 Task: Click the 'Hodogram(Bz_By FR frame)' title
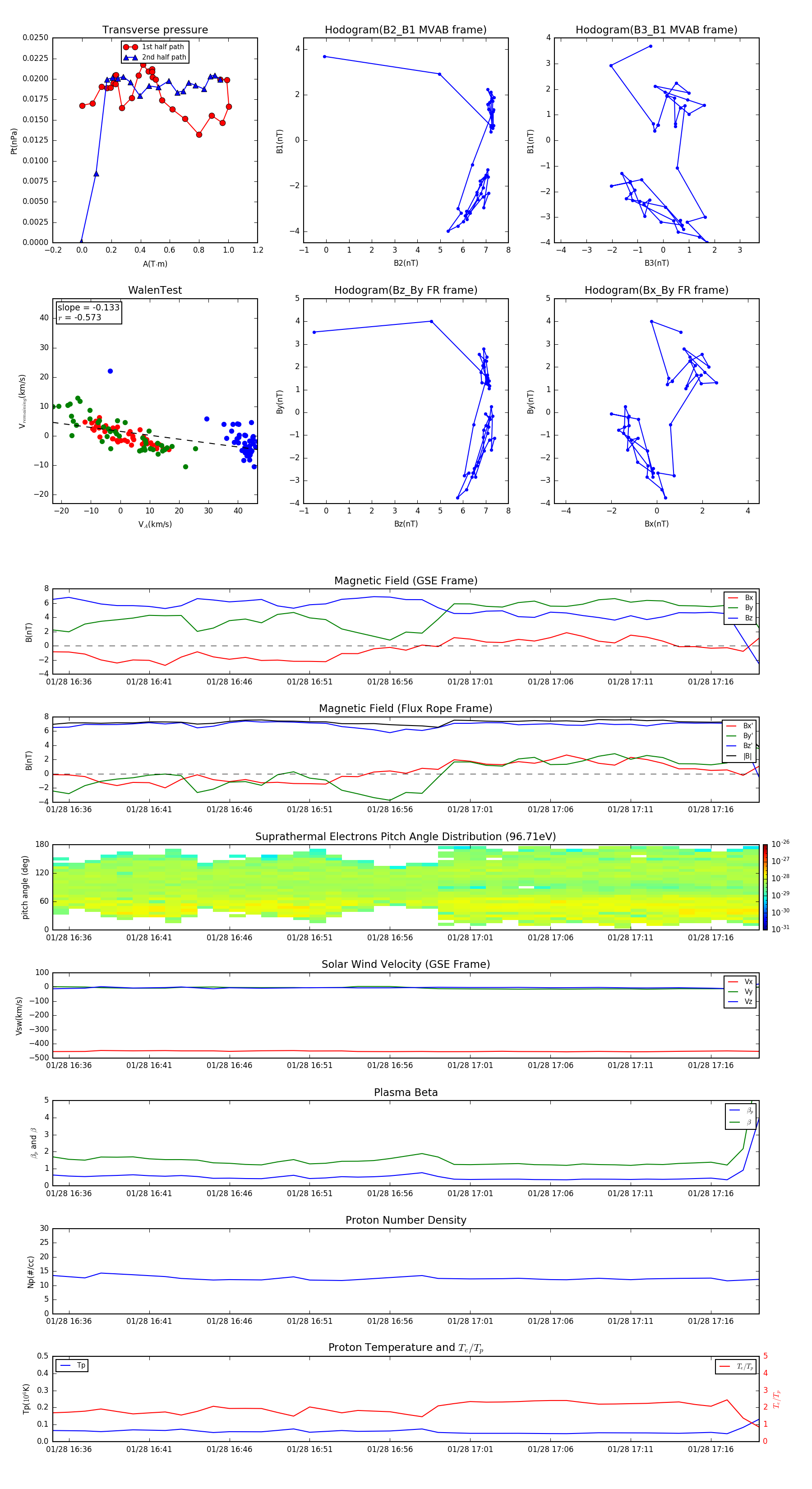tap(406, 290)
